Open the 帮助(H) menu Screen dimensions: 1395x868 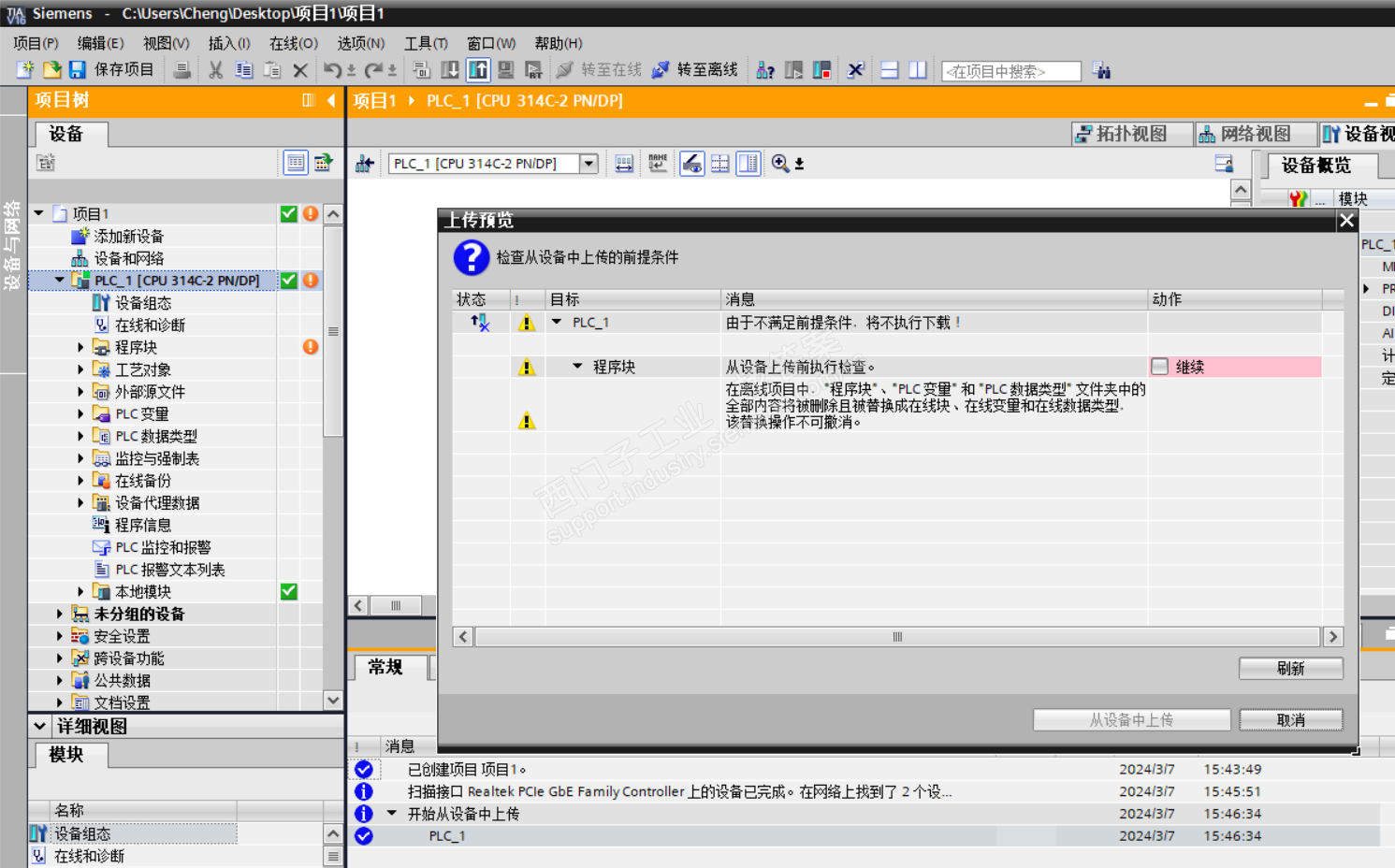pyautogui.click(x=559, y=43)
